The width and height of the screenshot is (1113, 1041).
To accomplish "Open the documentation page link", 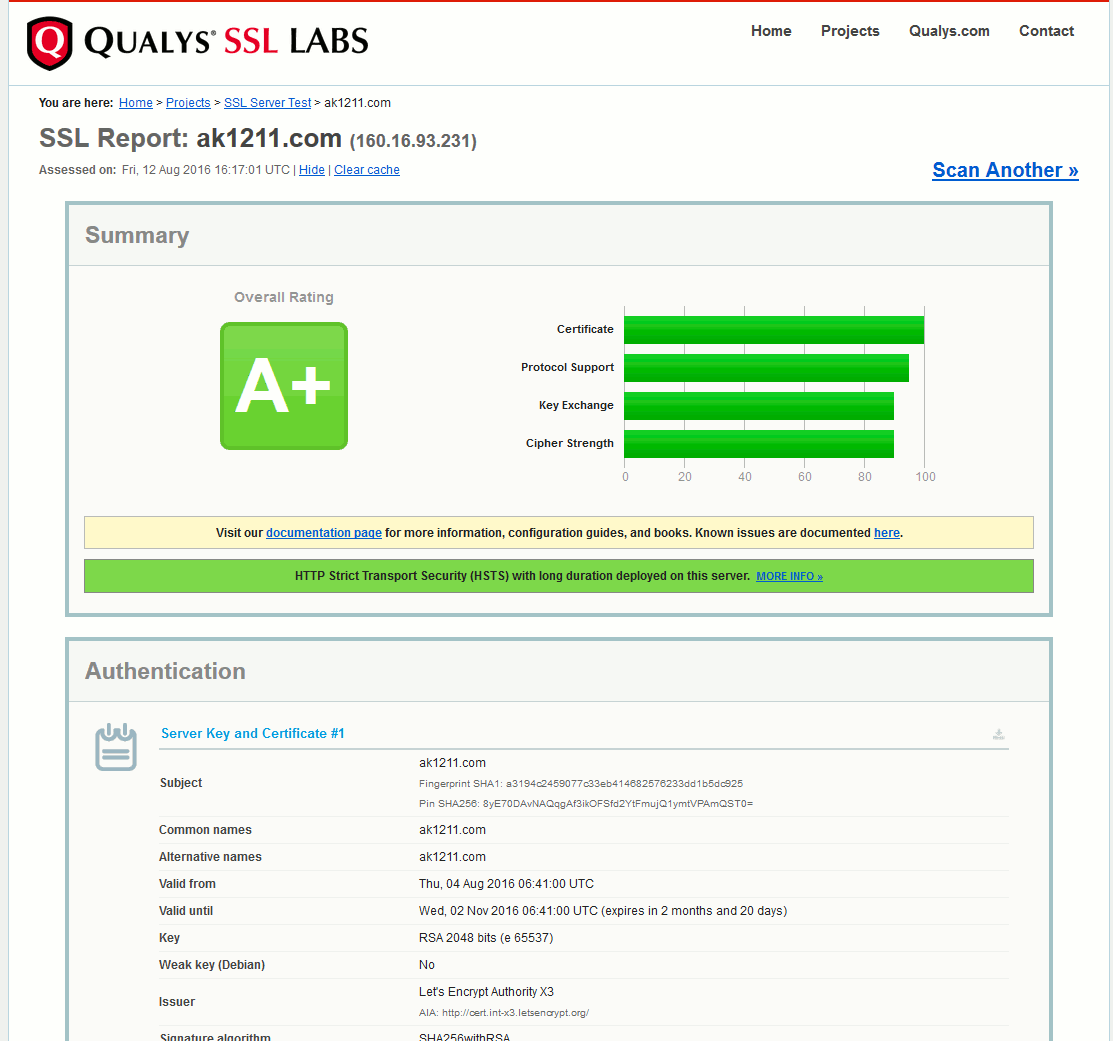I will pos(324,533).
